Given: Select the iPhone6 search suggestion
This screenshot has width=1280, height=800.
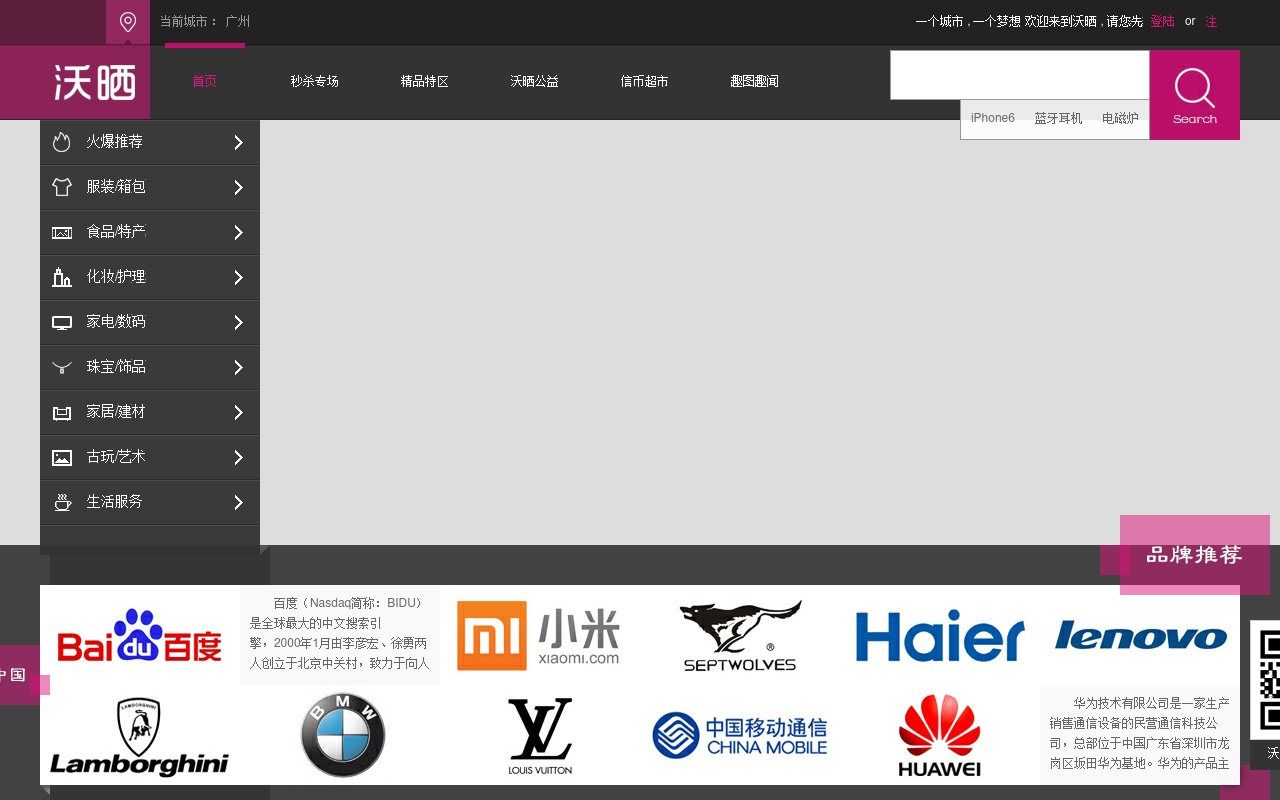Looking at the screenshot, I should click(992, 118).
